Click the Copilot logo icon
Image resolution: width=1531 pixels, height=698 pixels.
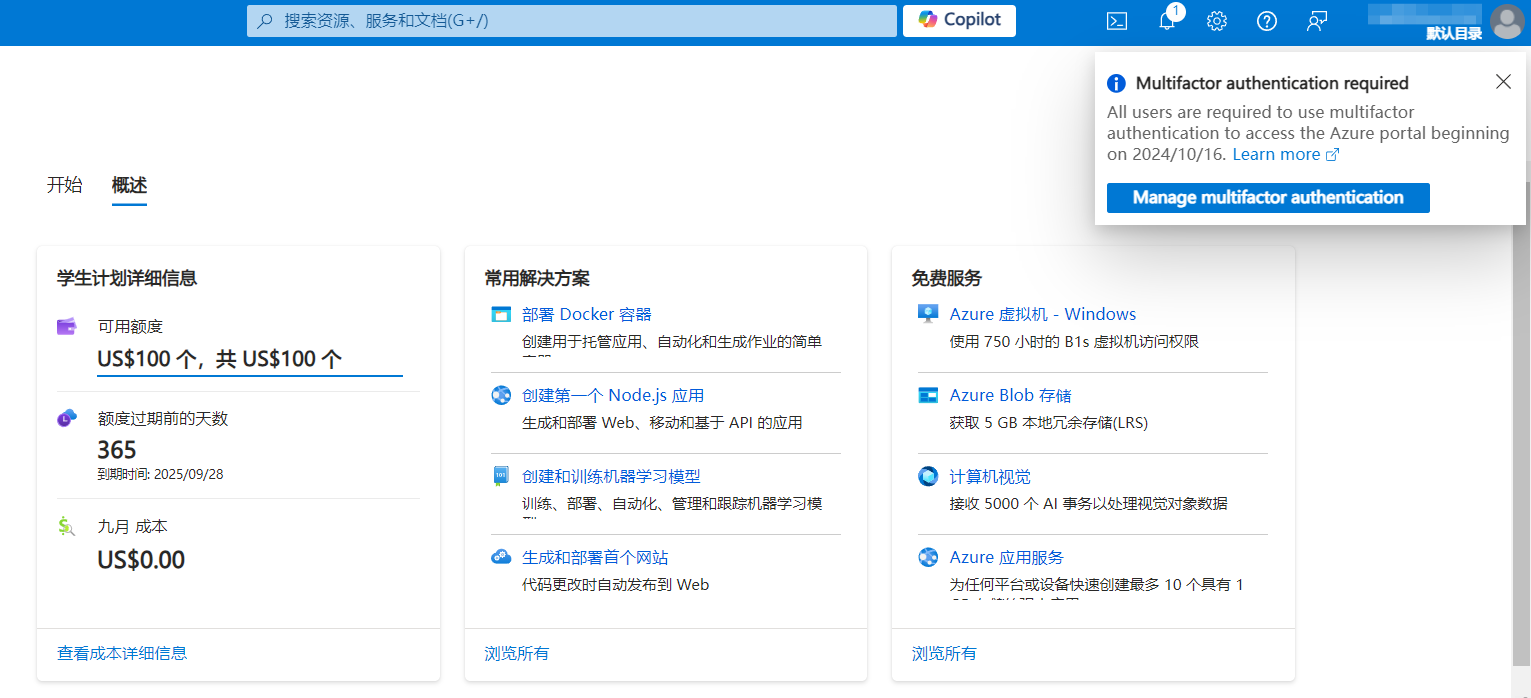(928, 20)
